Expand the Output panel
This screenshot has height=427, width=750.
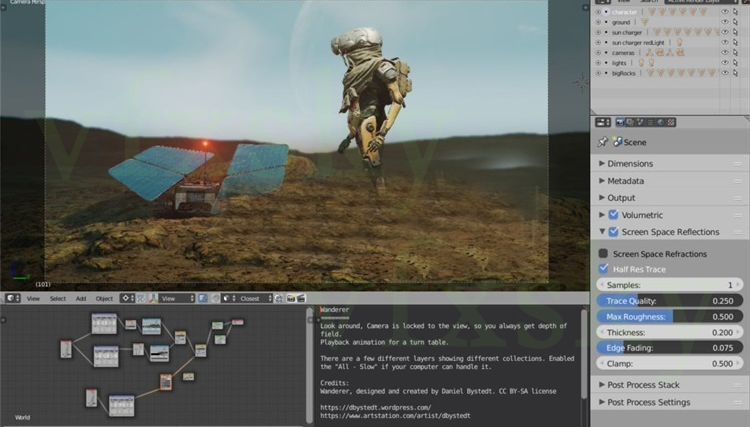(x=602, y=197)
